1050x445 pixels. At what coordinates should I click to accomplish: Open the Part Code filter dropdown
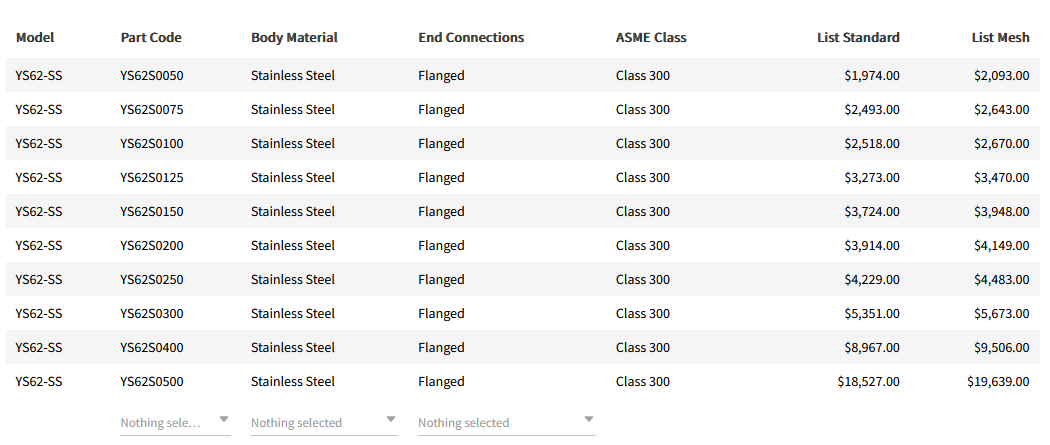tap(175, 422)
